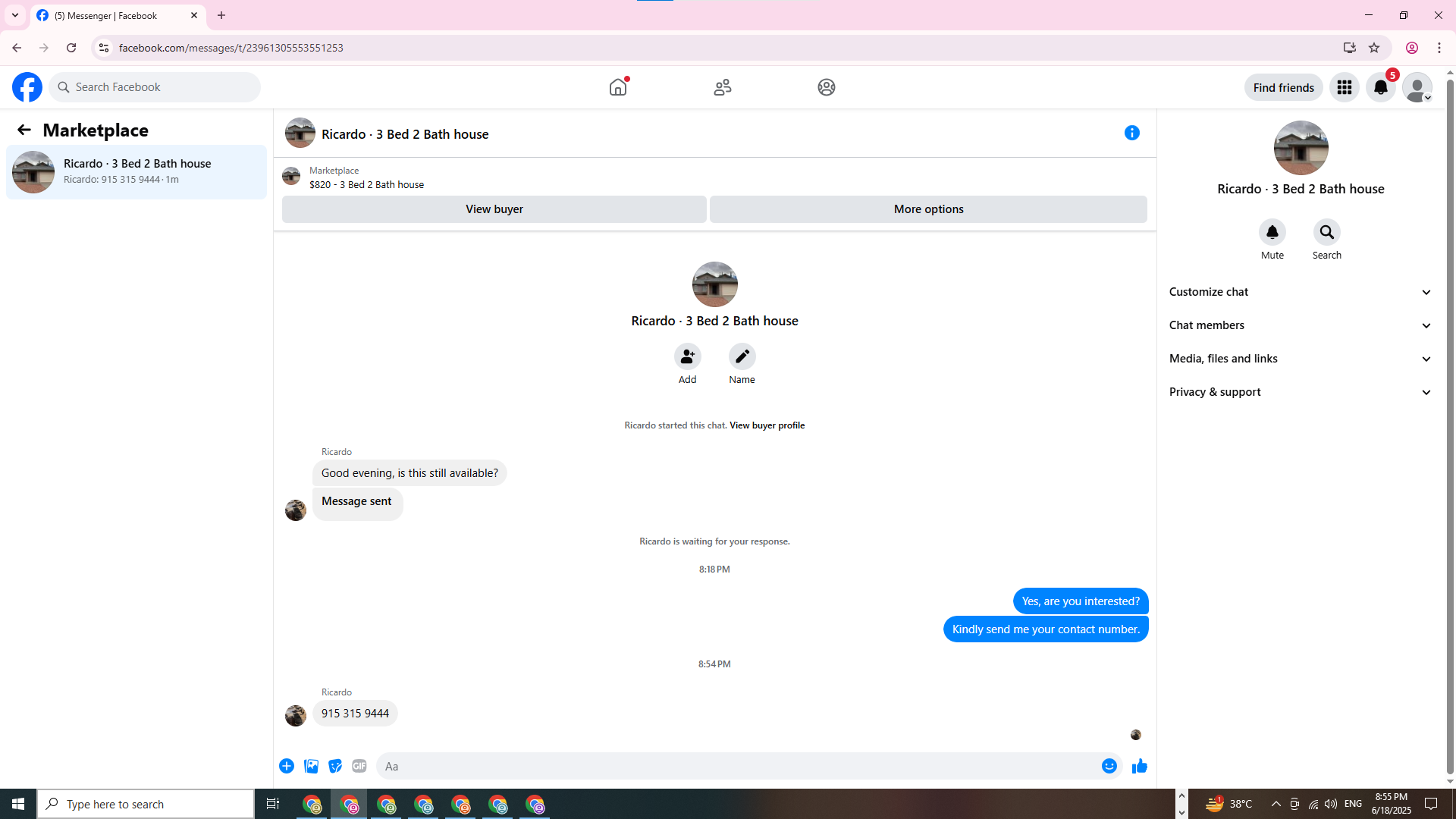Screen dimensions: 1456x819
Task: Open the Facebook logo home link
Action: click(x=27, y=87)
